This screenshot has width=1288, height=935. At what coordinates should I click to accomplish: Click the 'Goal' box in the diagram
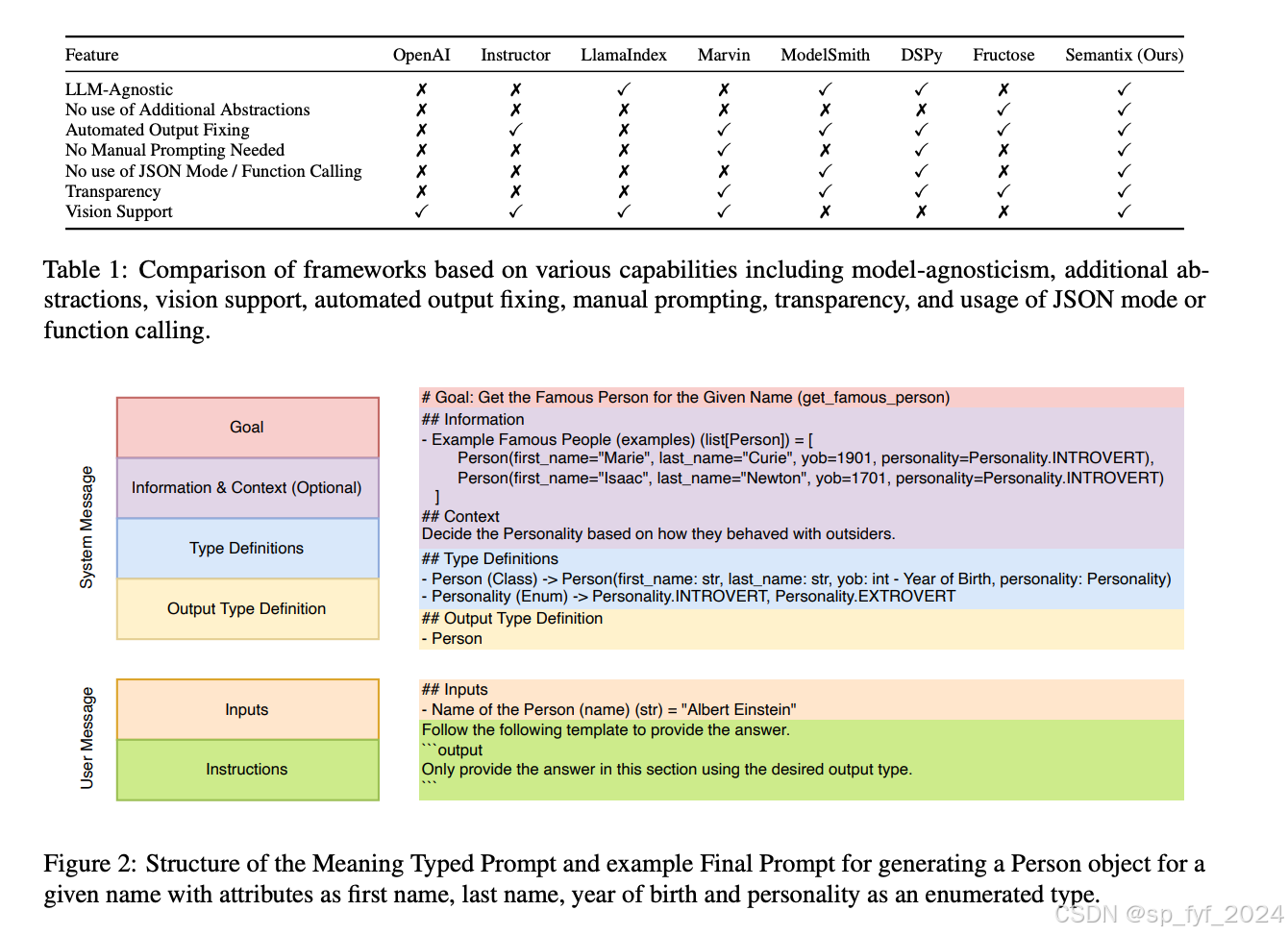pyautogui.click(x=247, y=428)
